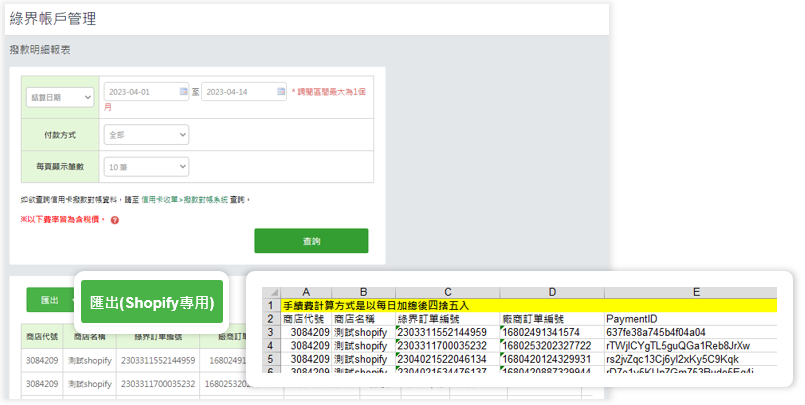Click the spreadsheet select-all corner triangle
The height and width of the screenshot is (405, 805).
[270, 292]
